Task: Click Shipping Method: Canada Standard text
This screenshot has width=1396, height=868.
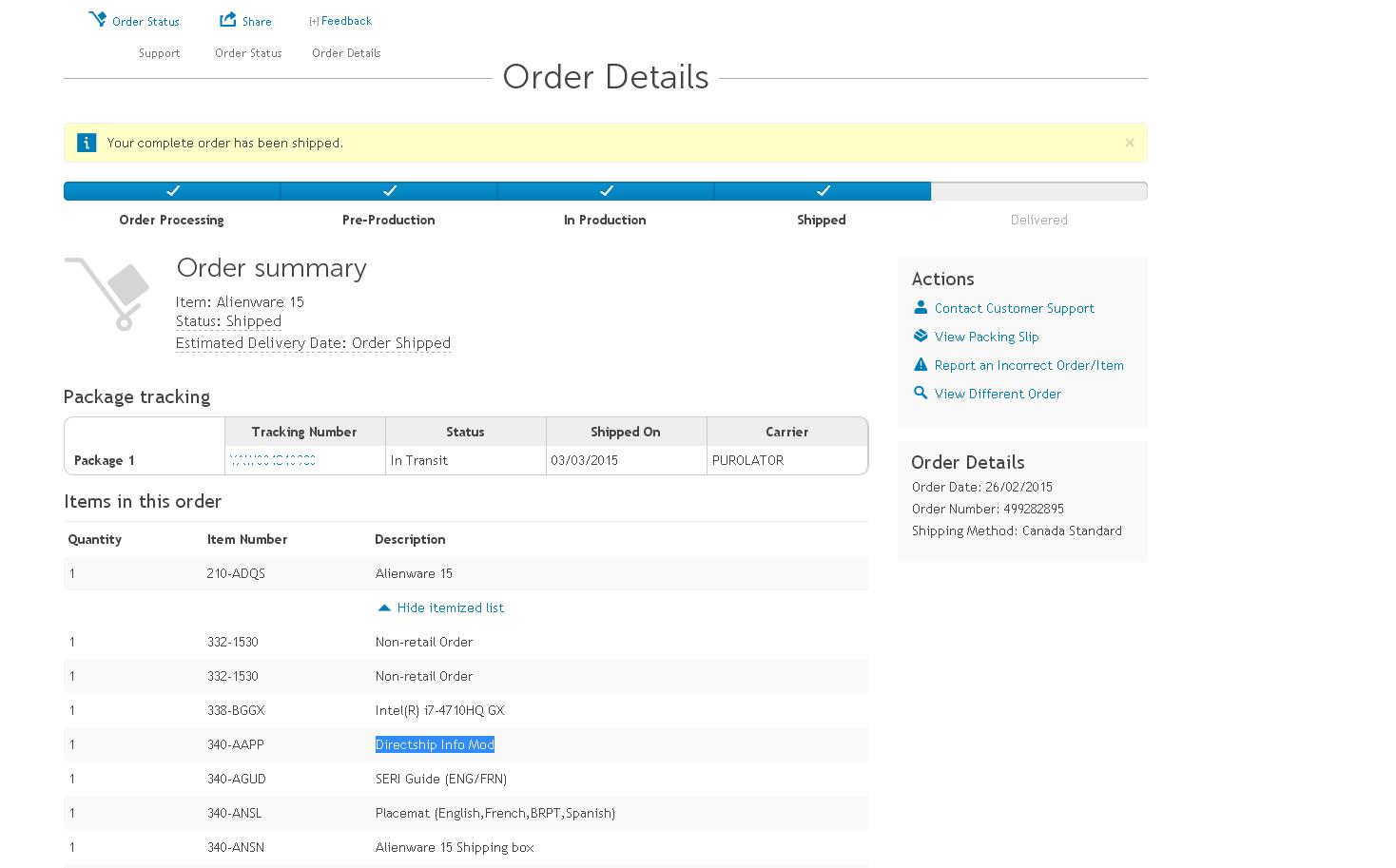Action: pos(1017,530)
